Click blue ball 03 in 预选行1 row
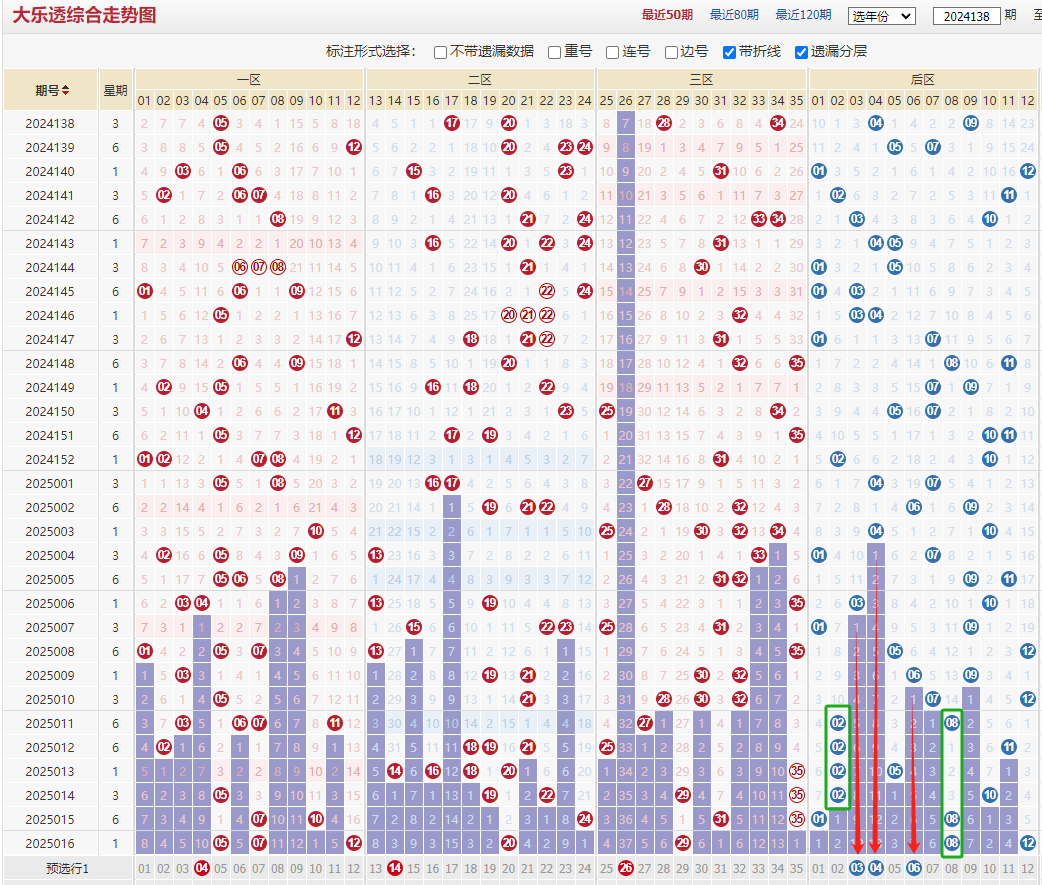This screenshot has width=1042, height=885. tap(857, 868)
